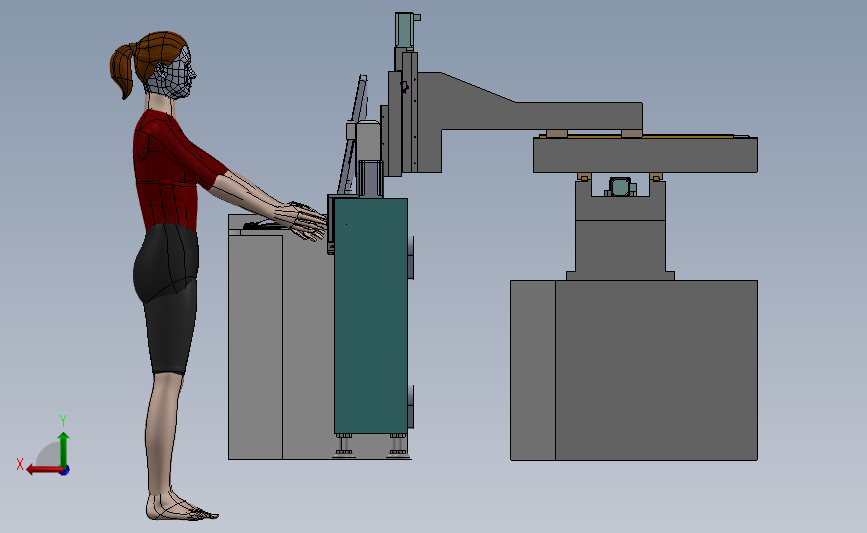Image resolution: width=867 pixels, height=533 pixels.
Task: Select the horizontal gantry arm part
Action: tap(531, 116)
